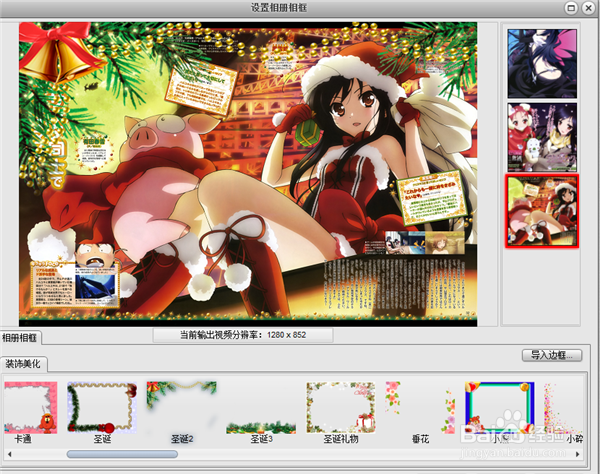Switch to the 装饰美化 tab

(x=23, y=364)
